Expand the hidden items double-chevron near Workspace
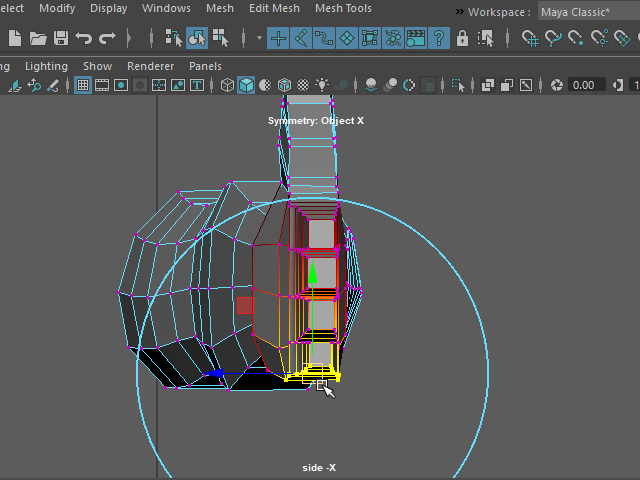The height and width of the screenshot is (480, 640). pyautogui.click(x=459, y=12)
